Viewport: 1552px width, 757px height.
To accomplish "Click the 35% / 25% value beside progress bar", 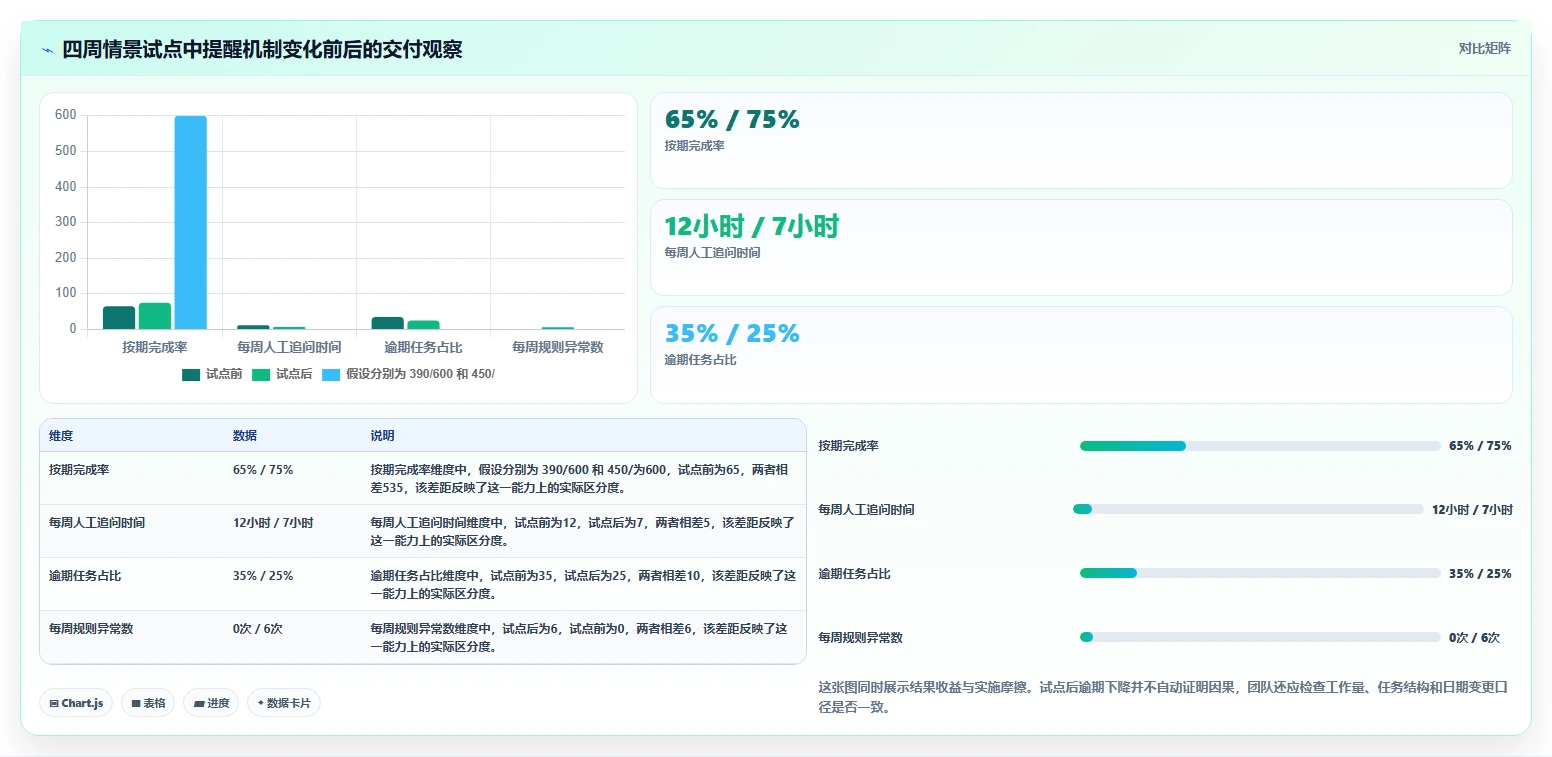I will [x=1480, y=574].
